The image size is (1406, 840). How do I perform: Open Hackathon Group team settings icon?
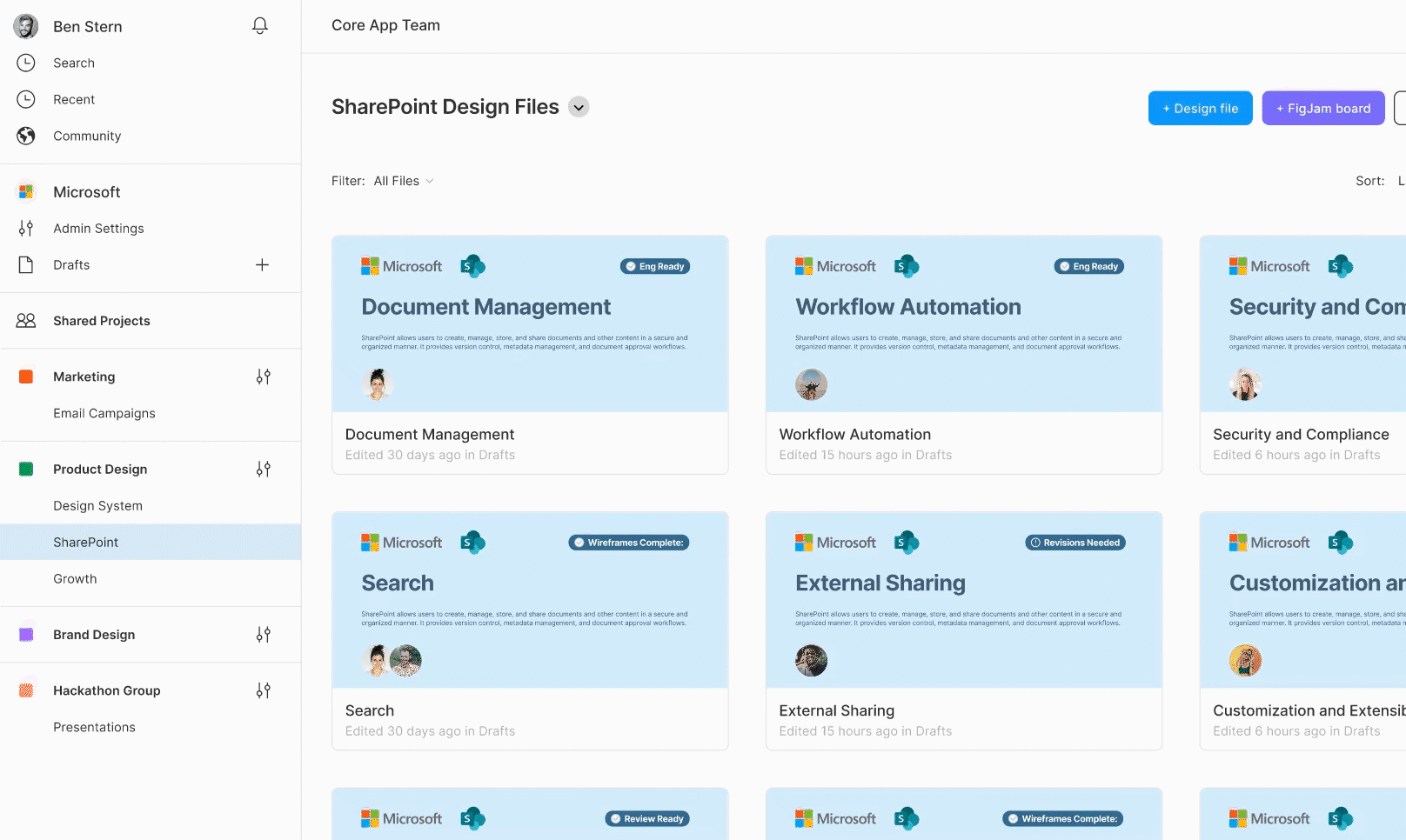tap(263, 690)
